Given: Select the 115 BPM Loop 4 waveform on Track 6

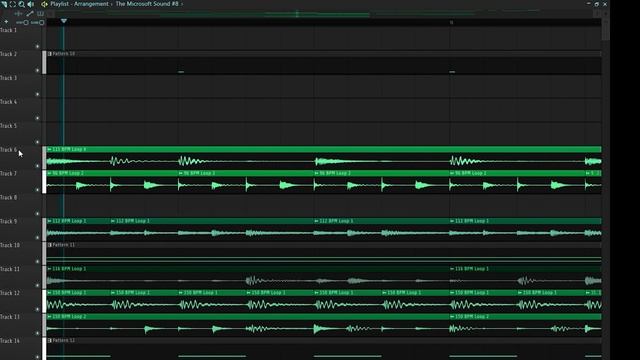Looking at the screenshot, I should coord(324,161).
